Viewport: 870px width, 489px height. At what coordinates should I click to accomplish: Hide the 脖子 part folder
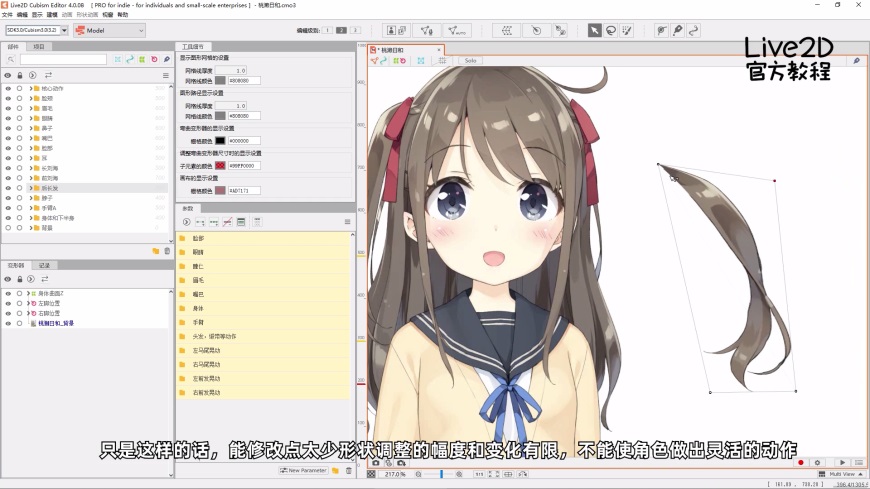(x=8, y=198)
